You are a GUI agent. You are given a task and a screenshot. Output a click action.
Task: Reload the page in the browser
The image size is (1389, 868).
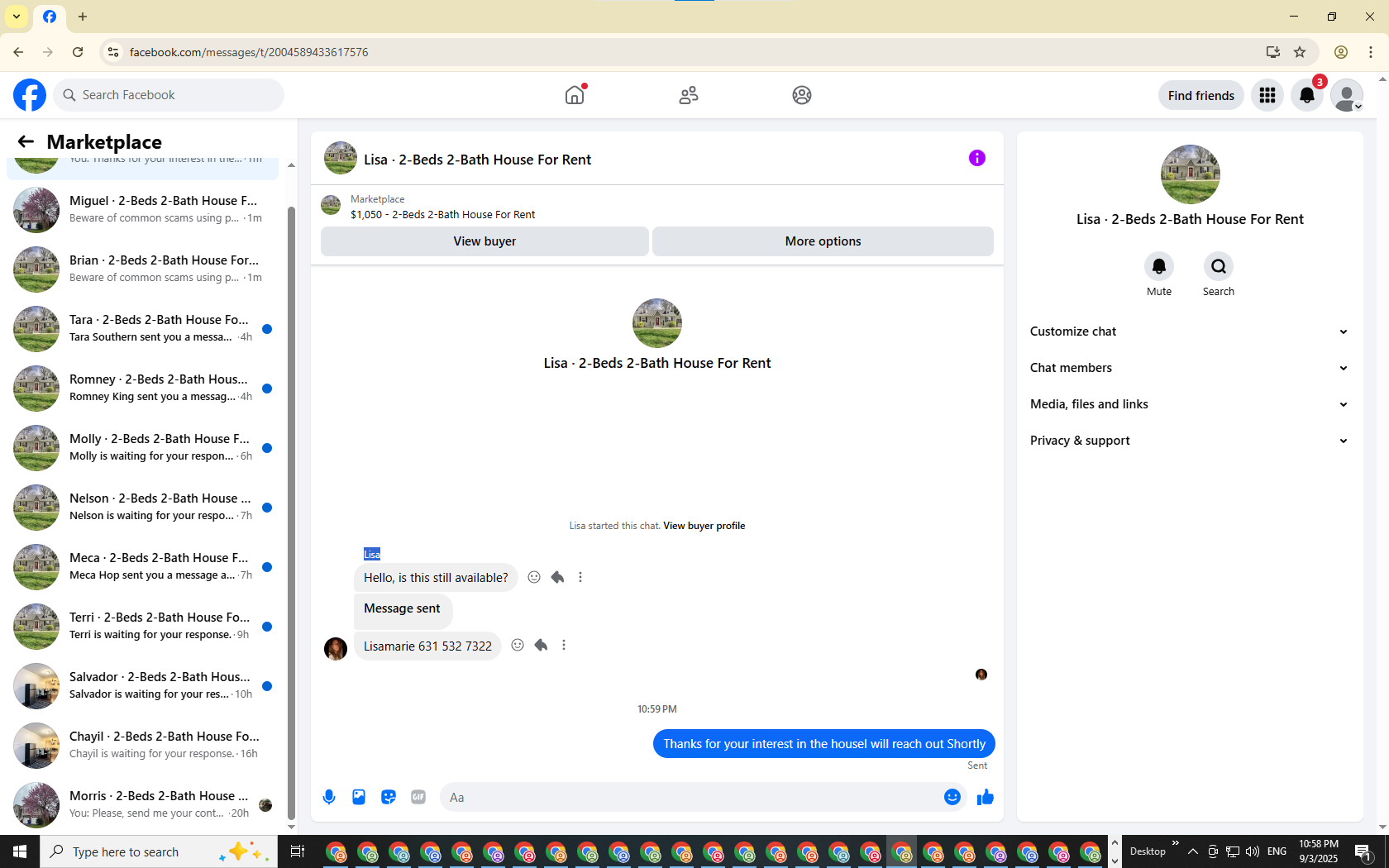click(x=78, y=52)
